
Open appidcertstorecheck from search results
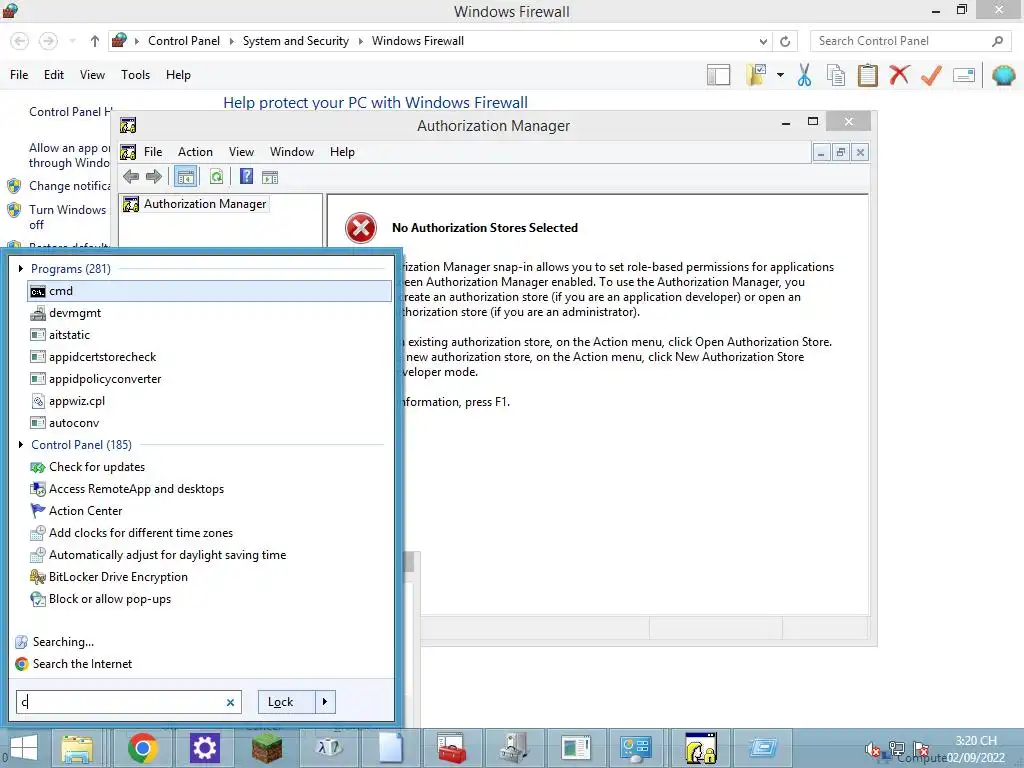click(210, 357)
